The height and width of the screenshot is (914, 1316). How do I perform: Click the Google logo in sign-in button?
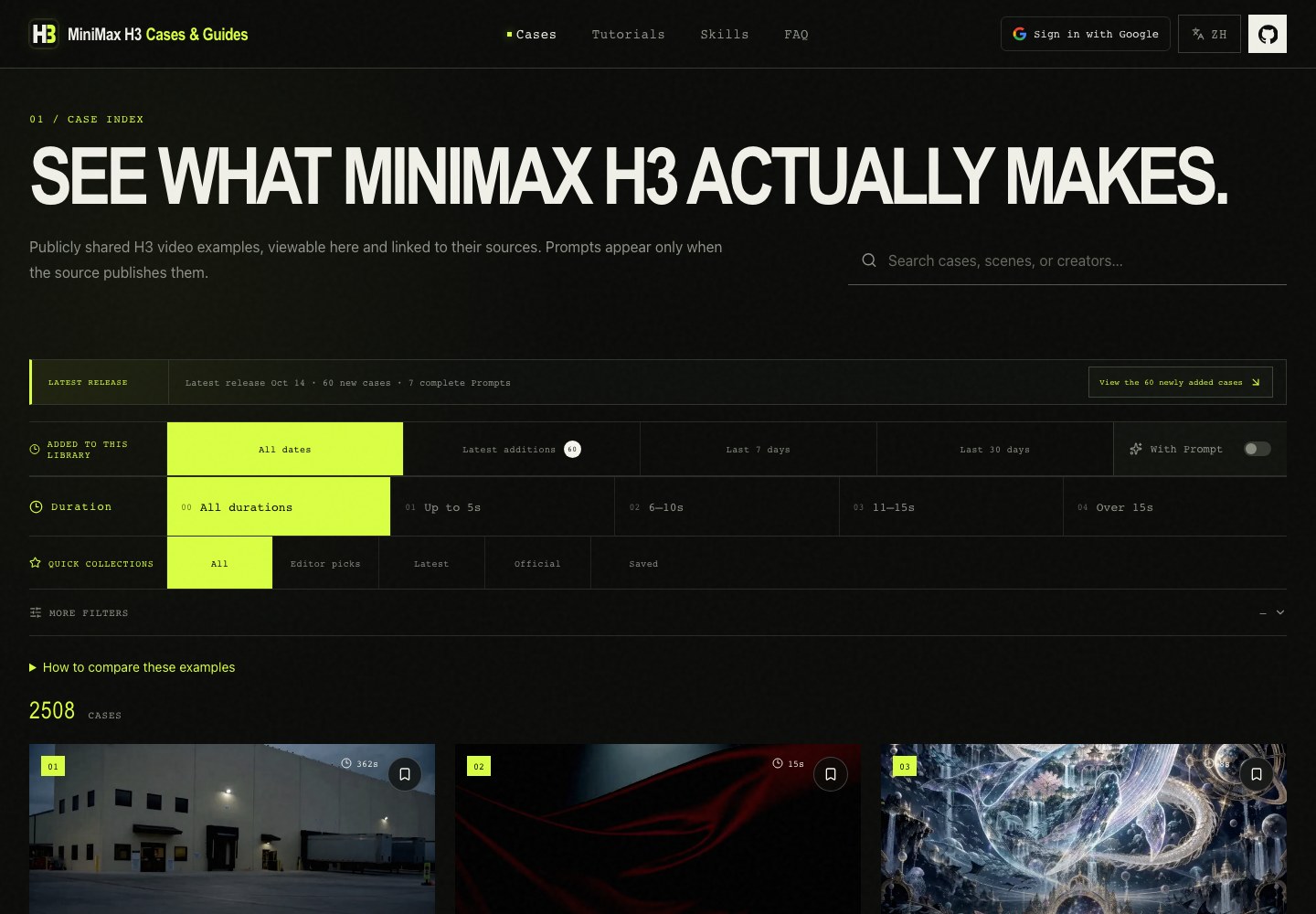pos(1020,34)
